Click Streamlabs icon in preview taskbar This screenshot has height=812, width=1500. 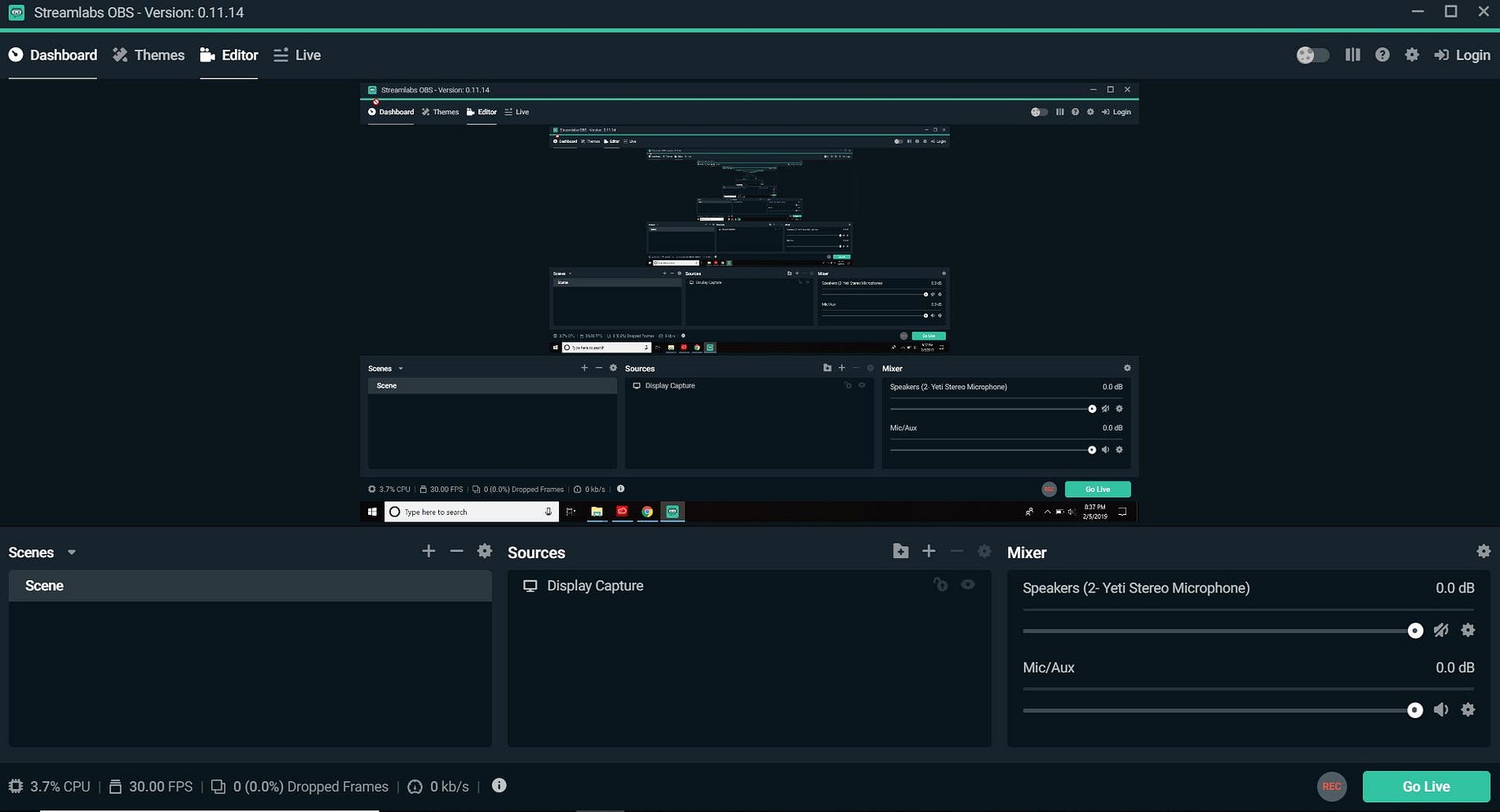click(672, 512)
